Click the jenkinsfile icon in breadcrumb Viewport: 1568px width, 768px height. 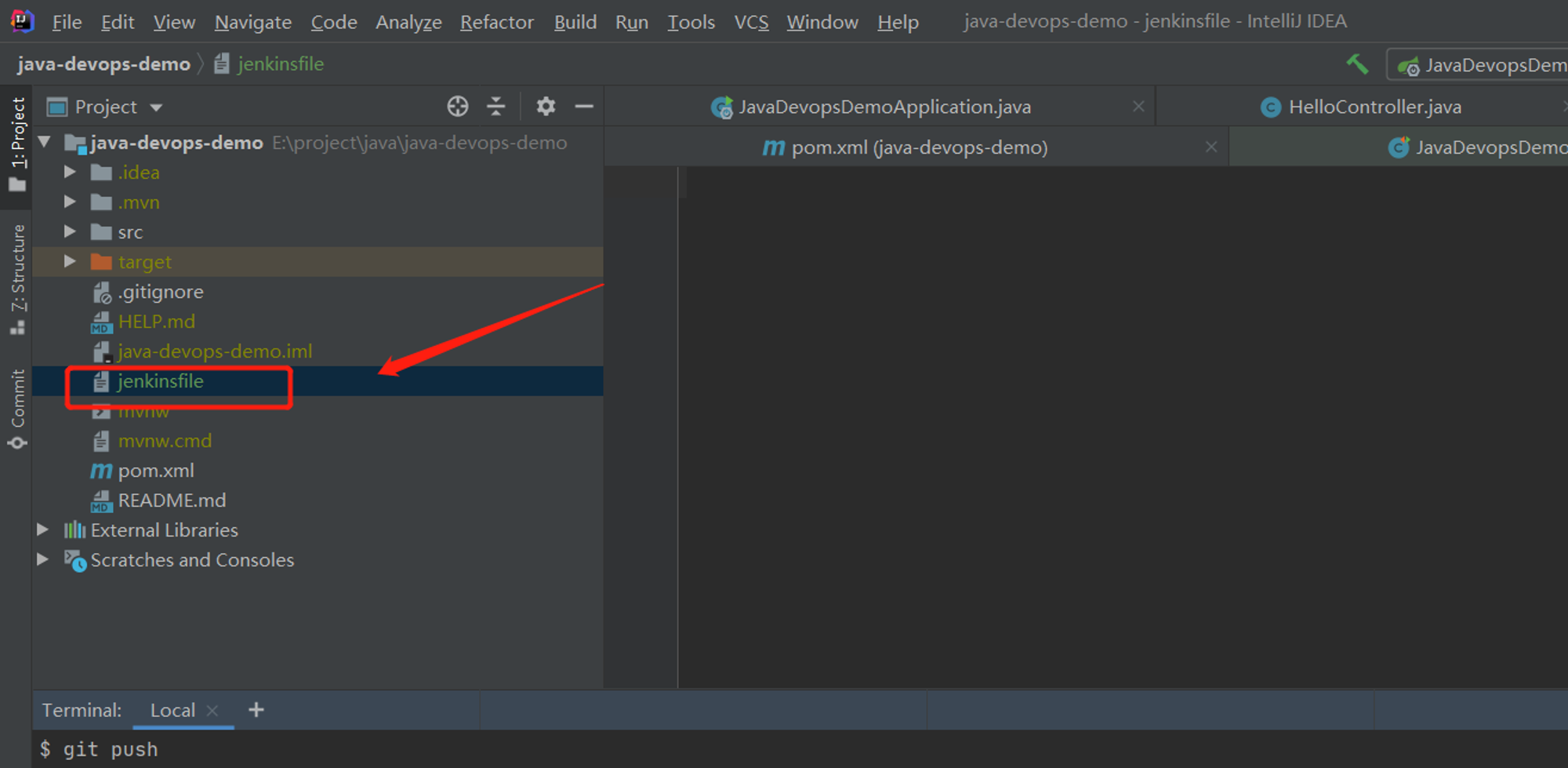point(222,64)
